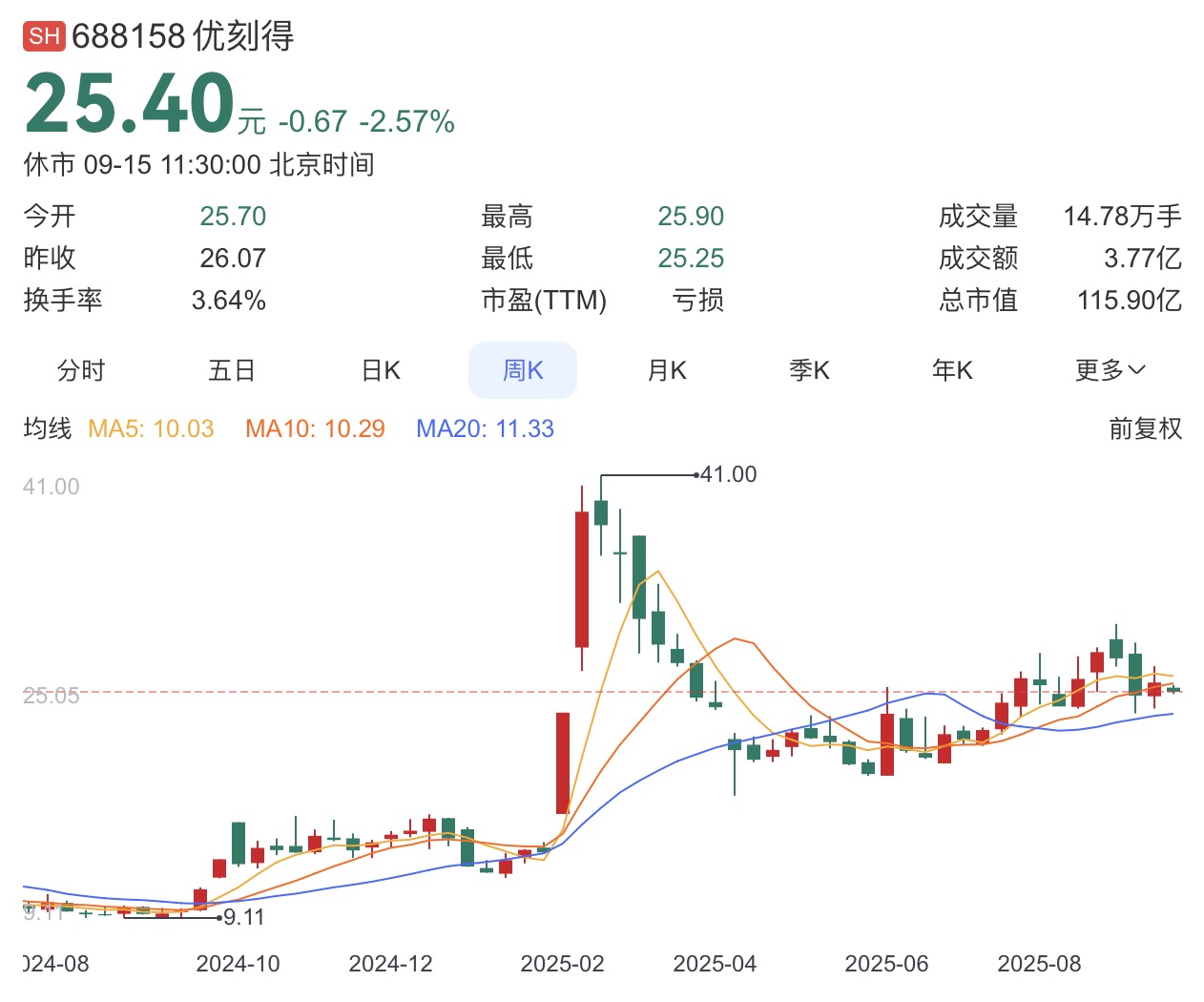The image size is (1204, 1002).
Task: Switch to the 分时 chart tab
Action: [81, 370]
